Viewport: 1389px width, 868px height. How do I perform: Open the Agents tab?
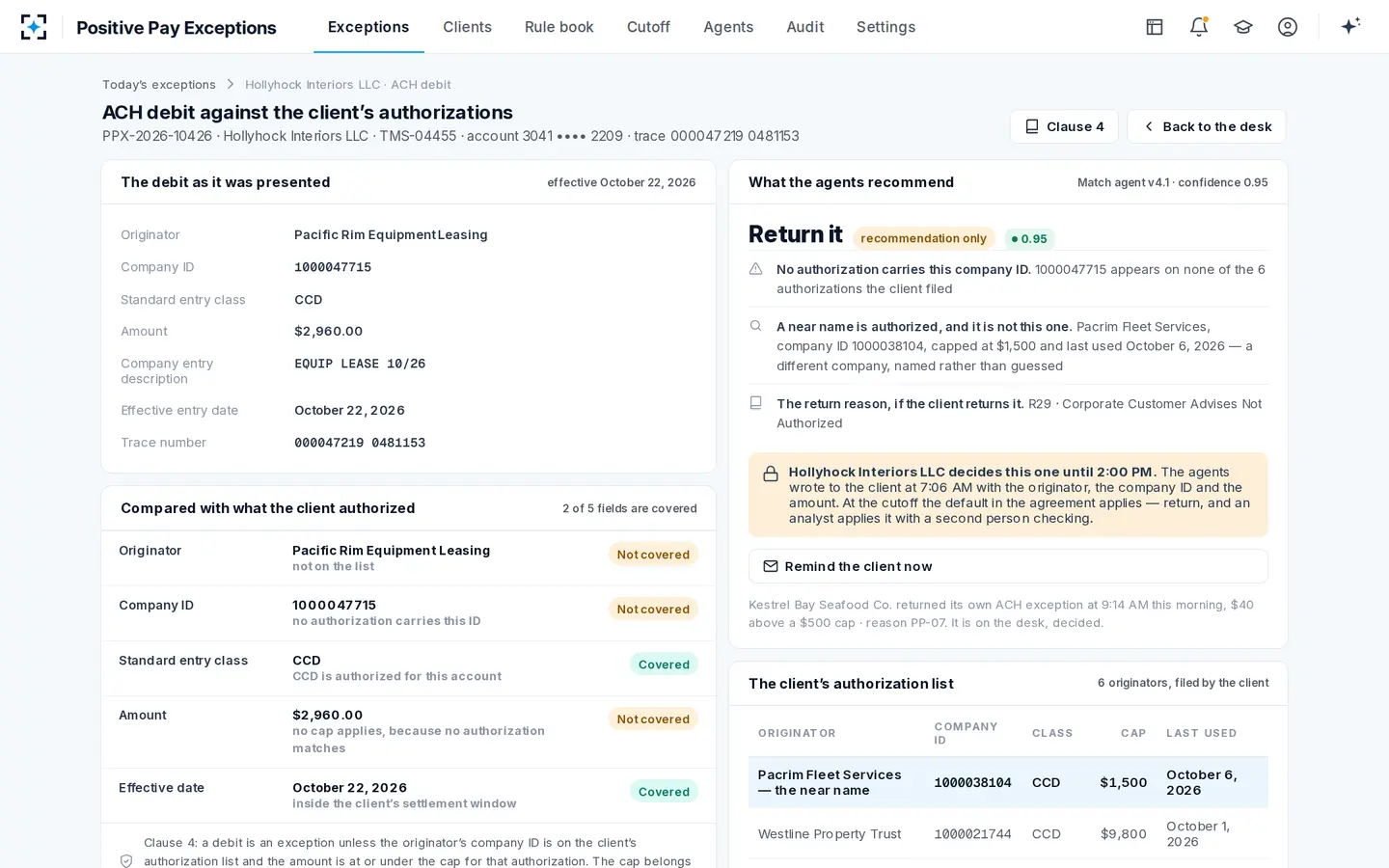pyautogui.click(x=728, y=27)
